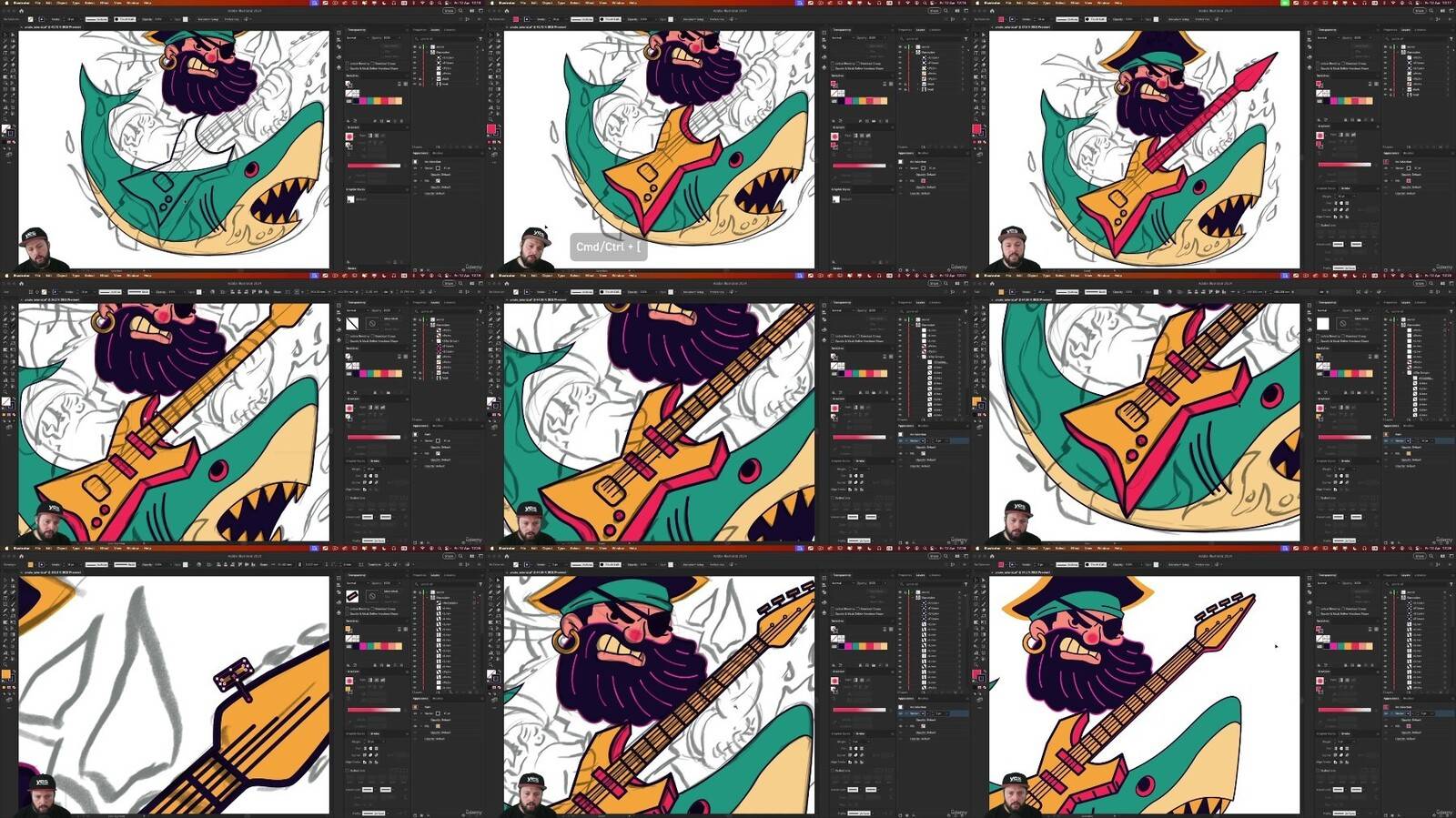
Task: Toggle Knockout Group checkbox in top-left frame
Action: pos(372,63)
